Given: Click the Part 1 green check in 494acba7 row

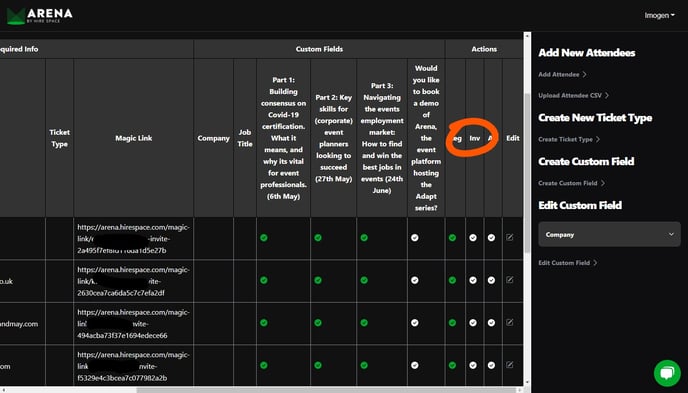Looking at the screenshot, I should 264,323.
